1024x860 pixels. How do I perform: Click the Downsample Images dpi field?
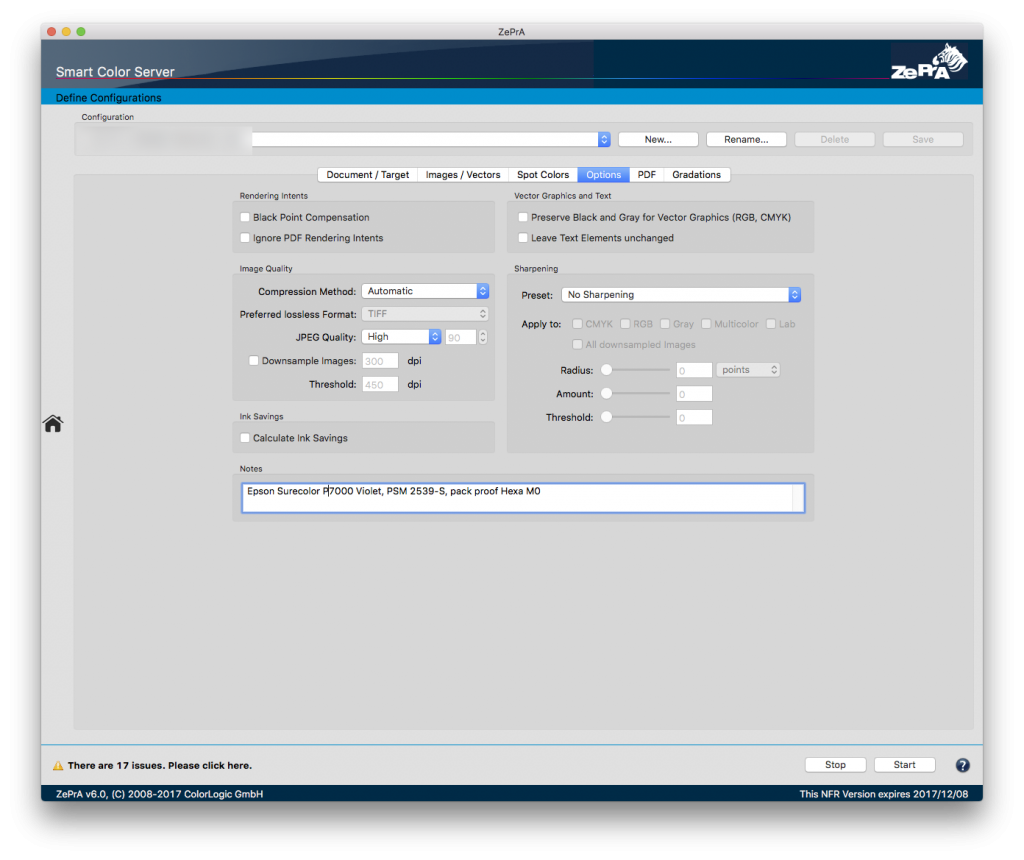tap(380, 361)
